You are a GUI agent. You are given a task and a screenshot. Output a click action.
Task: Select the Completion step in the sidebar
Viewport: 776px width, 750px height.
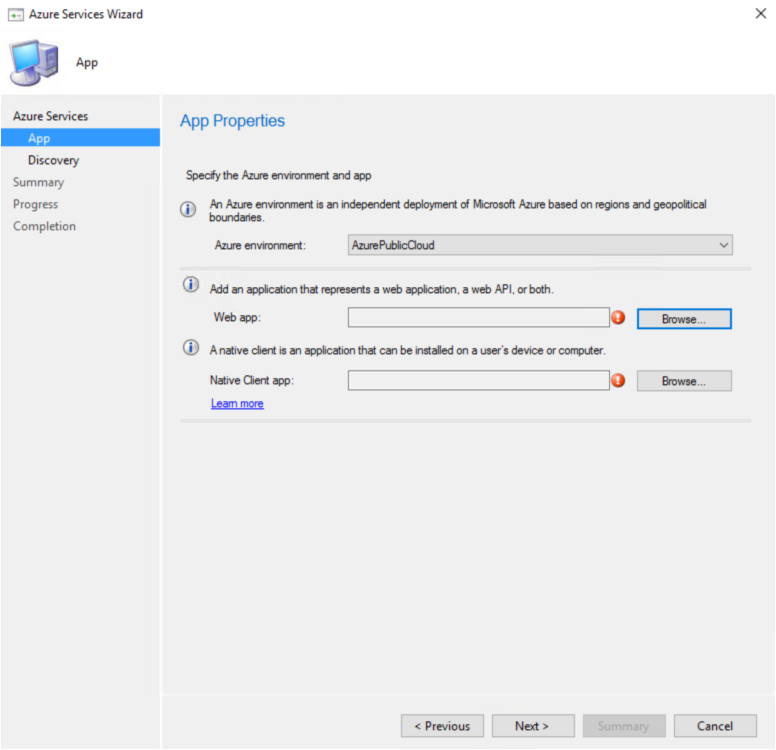[45, 226]
